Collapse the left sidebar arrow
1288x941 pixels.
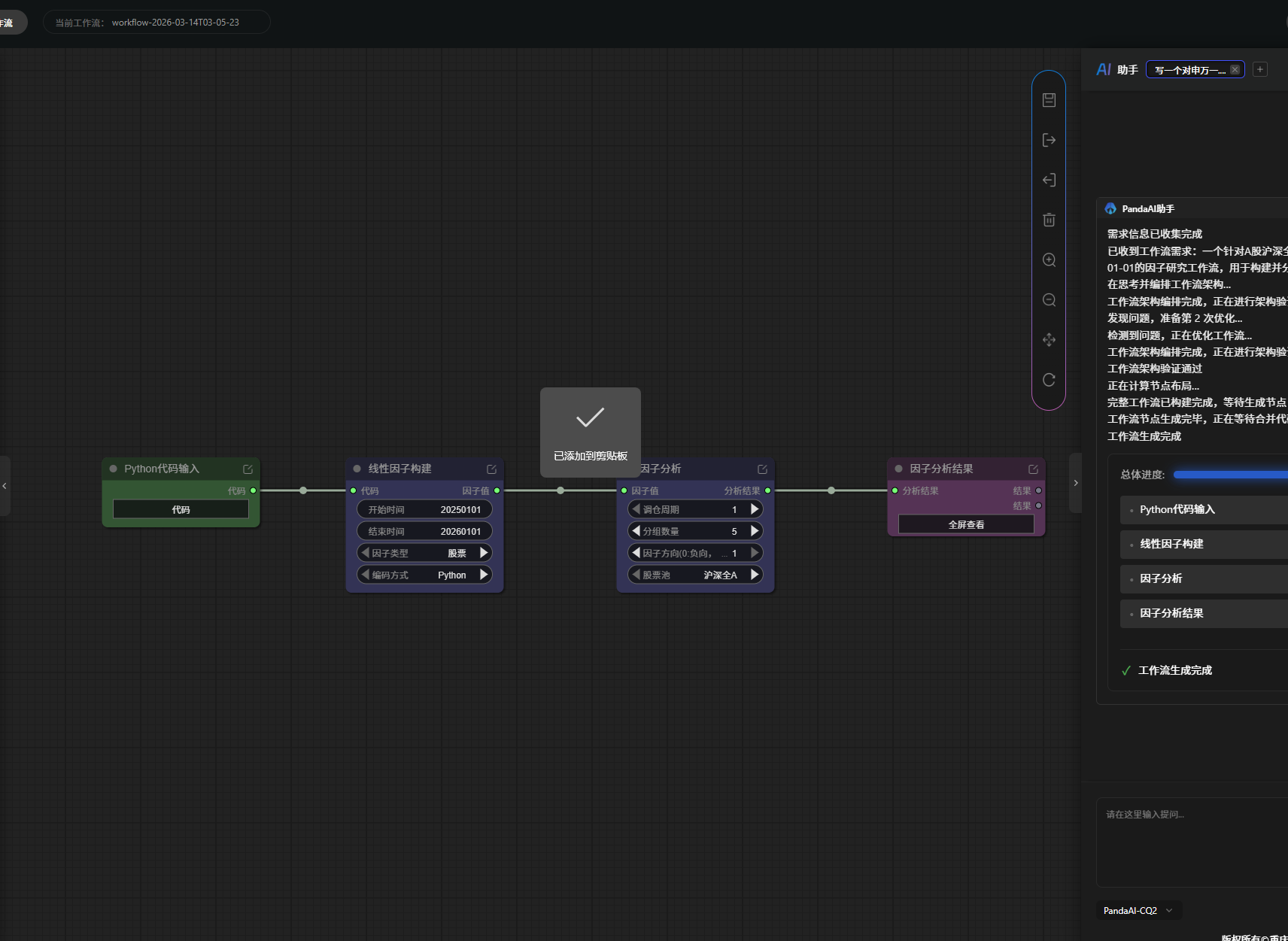click(x=5, y=486)
